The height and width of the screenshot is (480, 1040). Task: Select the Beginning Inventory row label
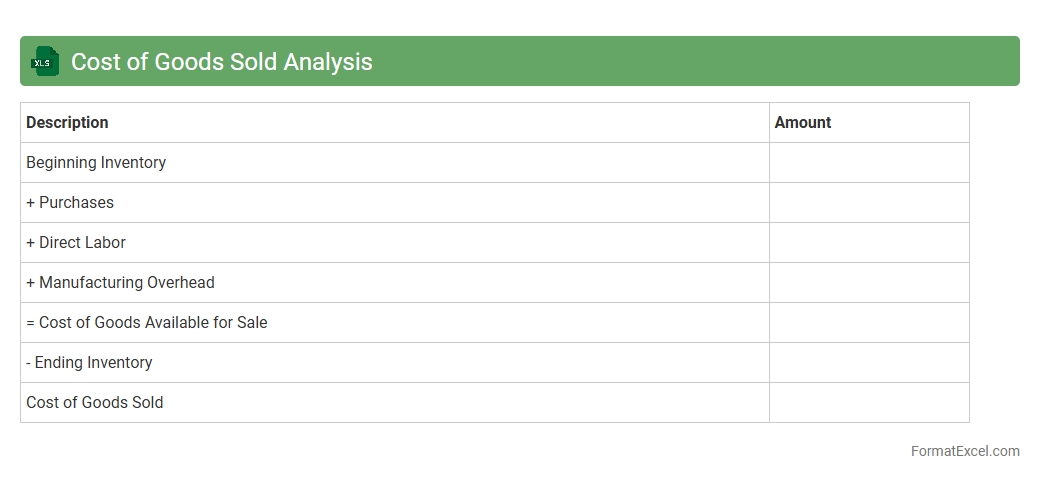coord(96,162)
